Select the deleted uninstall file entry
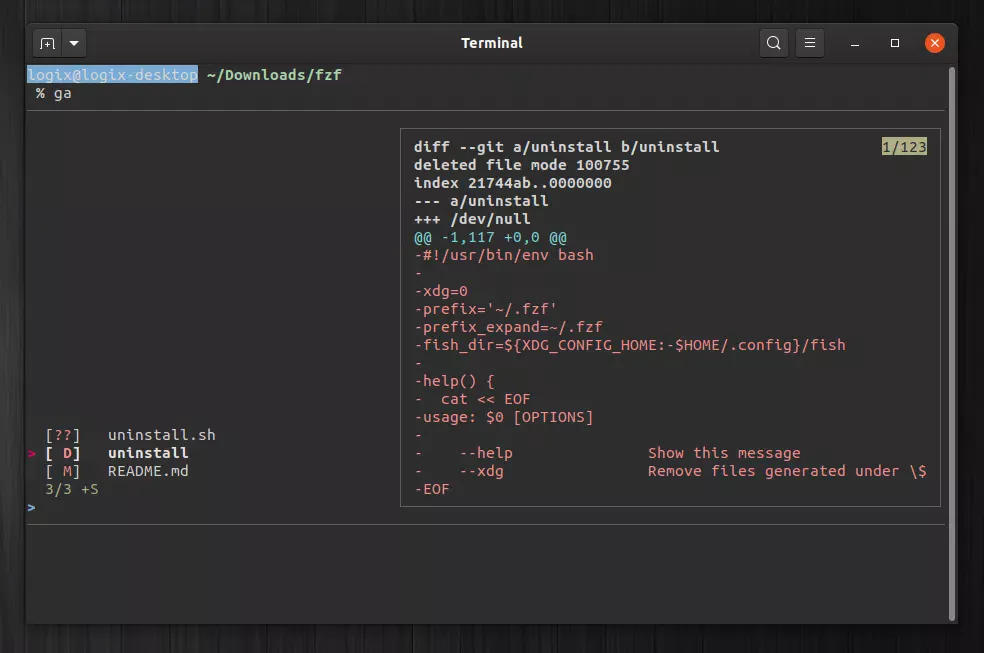 148,453
